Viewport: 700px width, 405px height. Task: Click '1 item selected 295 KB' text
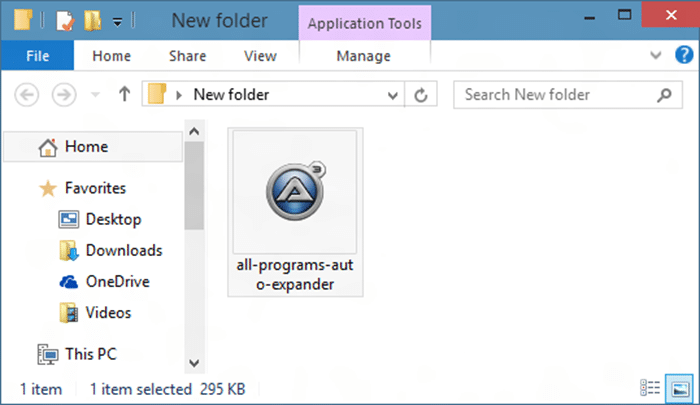[x=167, y=389]
